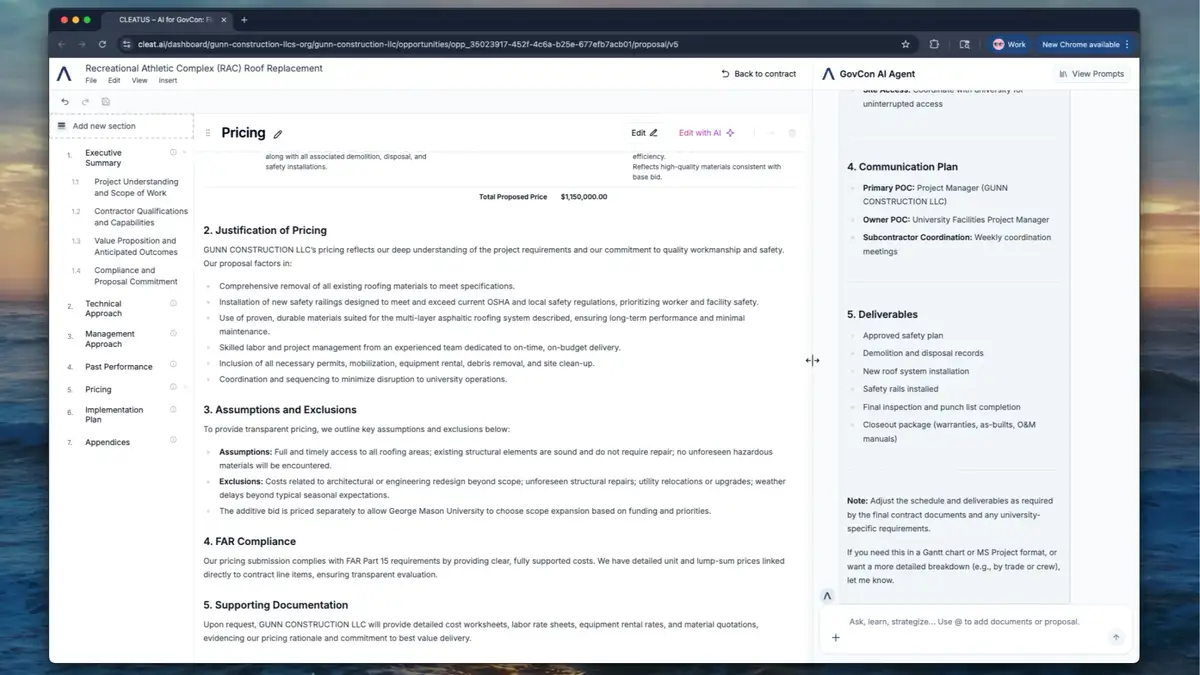This screenshot has height=675, width=1200.
Task: Open Chrome extensions puzzle icon
Action: point(934,44)
